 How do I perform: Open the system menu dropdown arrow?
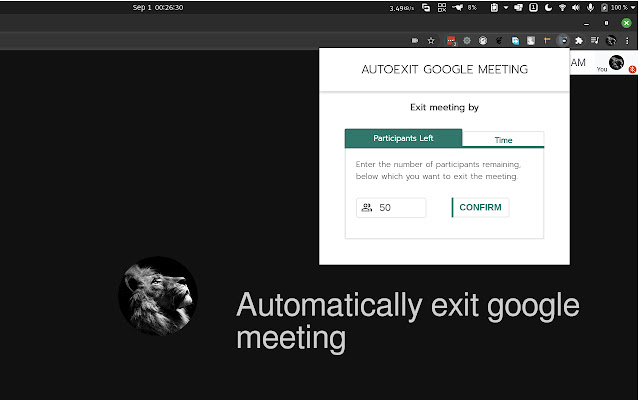[x=633, y=7]
